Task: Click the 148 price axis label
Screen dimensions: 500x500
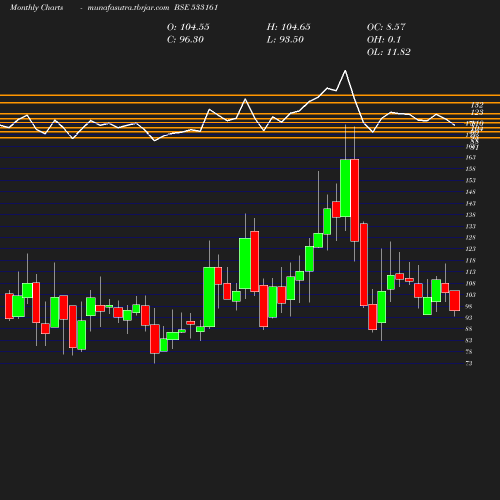Action: click(x=470, y=192)
